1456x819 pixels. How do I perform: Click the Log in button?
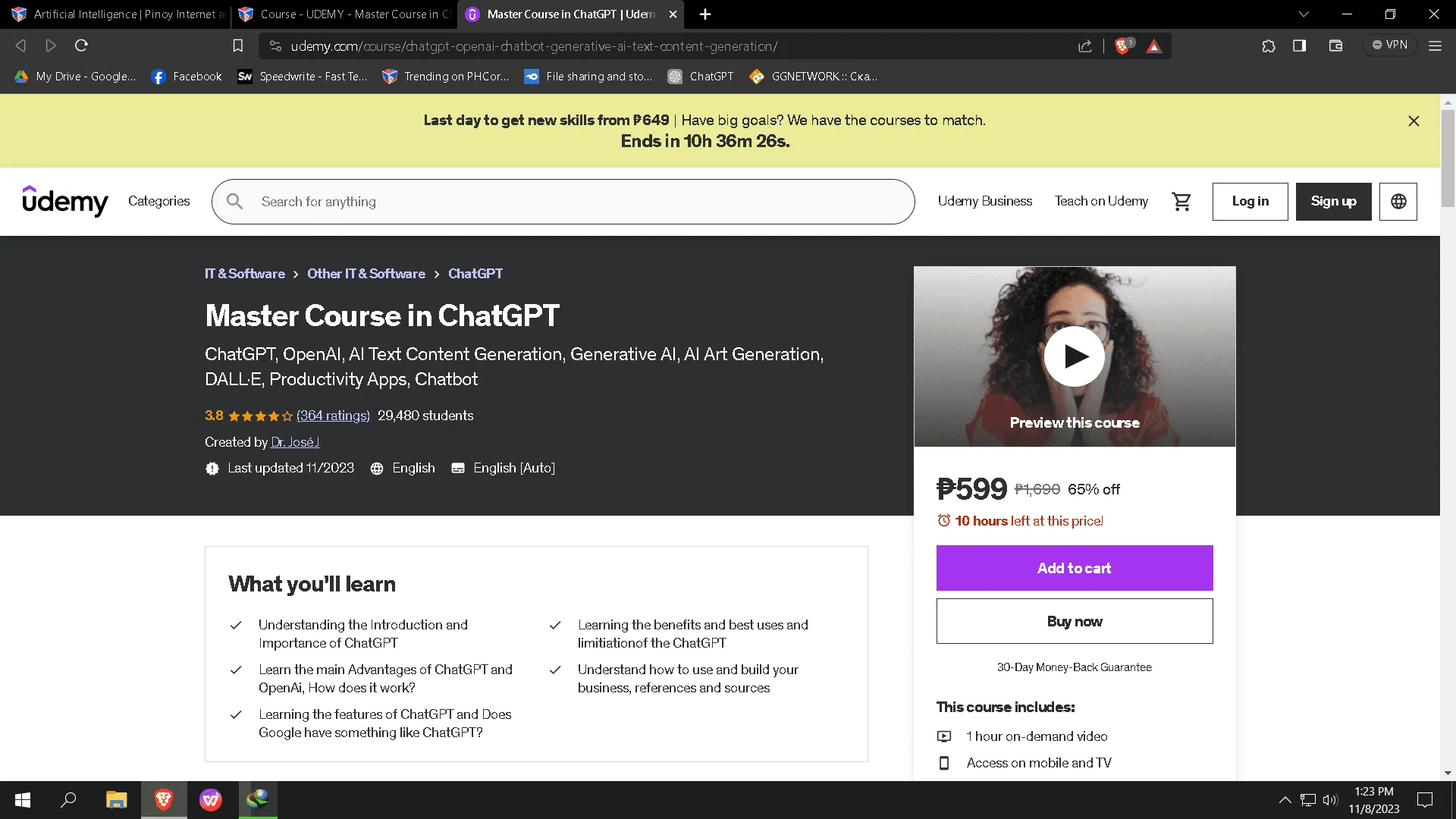click(1250, 202)
